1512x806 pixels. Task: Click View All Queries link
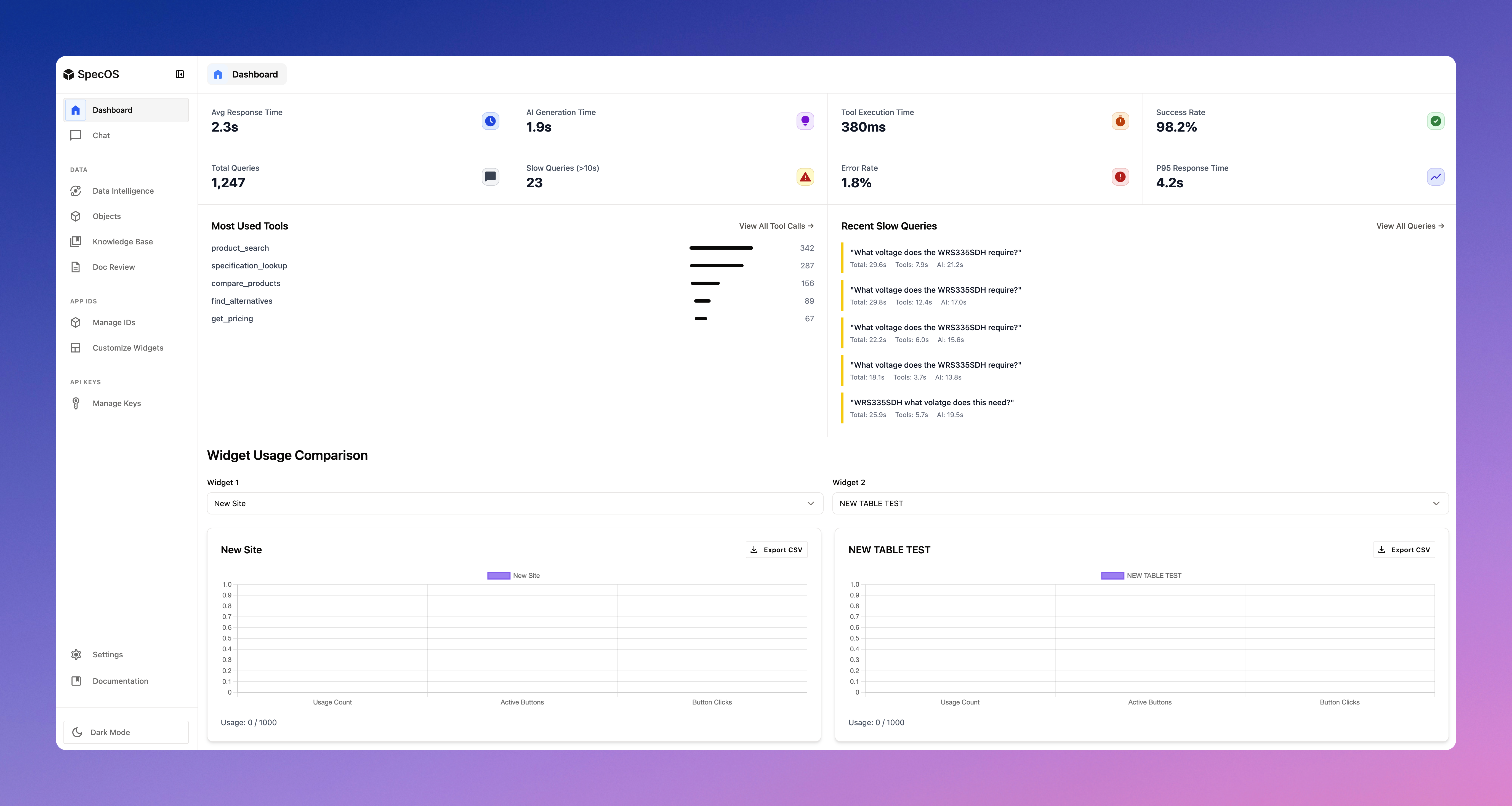[x=1409, y=226]
